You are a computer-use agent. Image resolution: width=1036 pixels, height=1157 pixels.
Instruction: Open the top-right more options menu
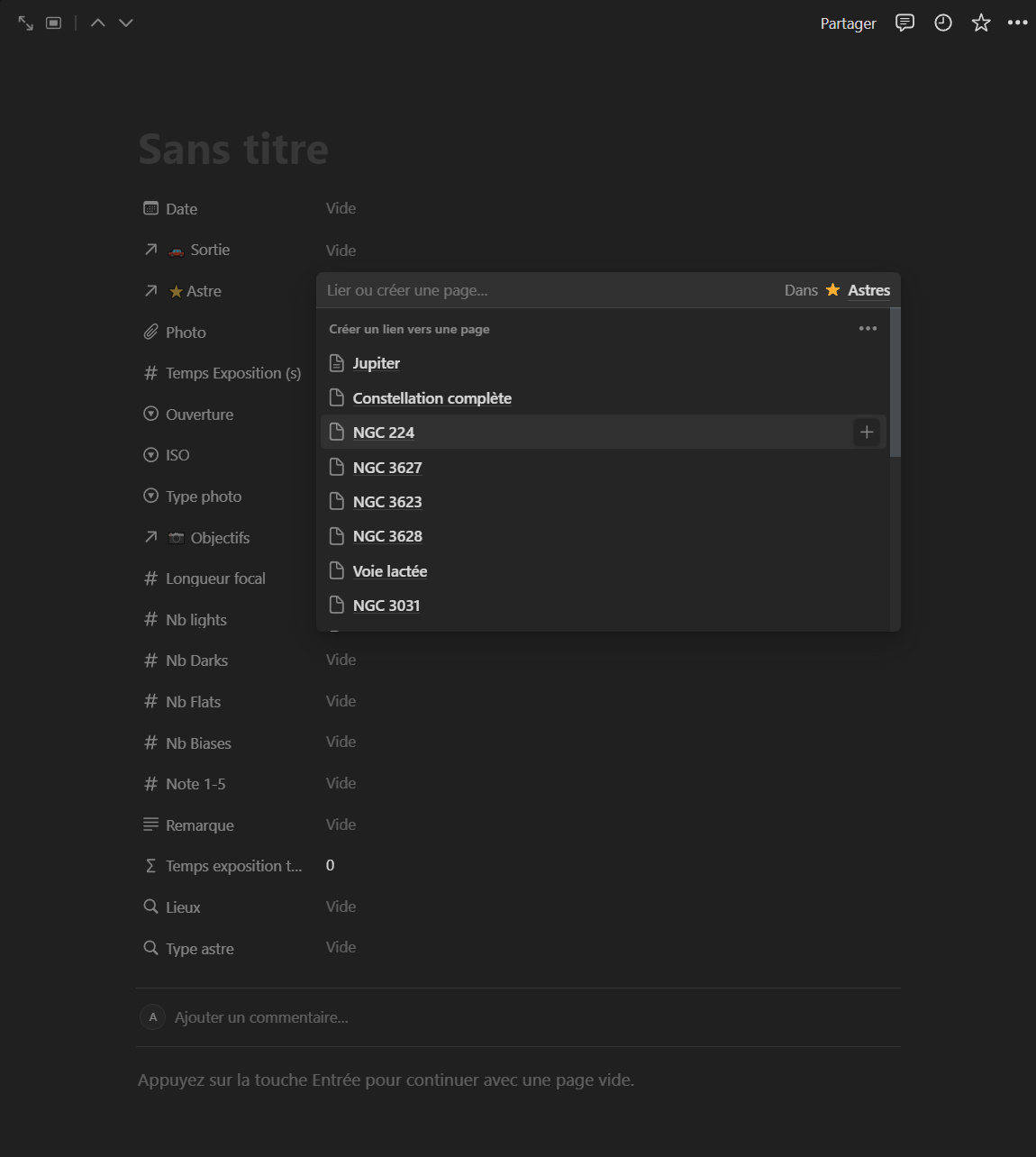tap(1018, 23)
